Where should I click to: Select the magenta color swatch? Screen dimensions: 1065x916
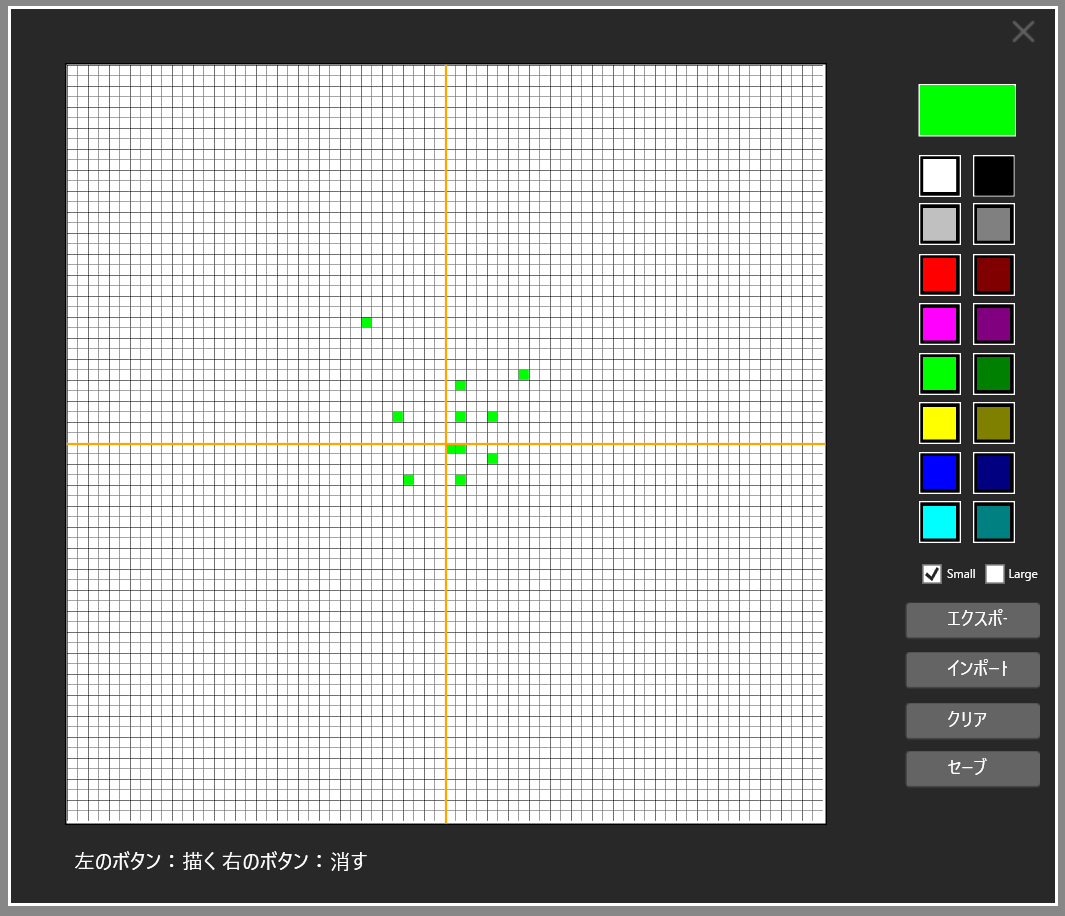coord(939,324)
